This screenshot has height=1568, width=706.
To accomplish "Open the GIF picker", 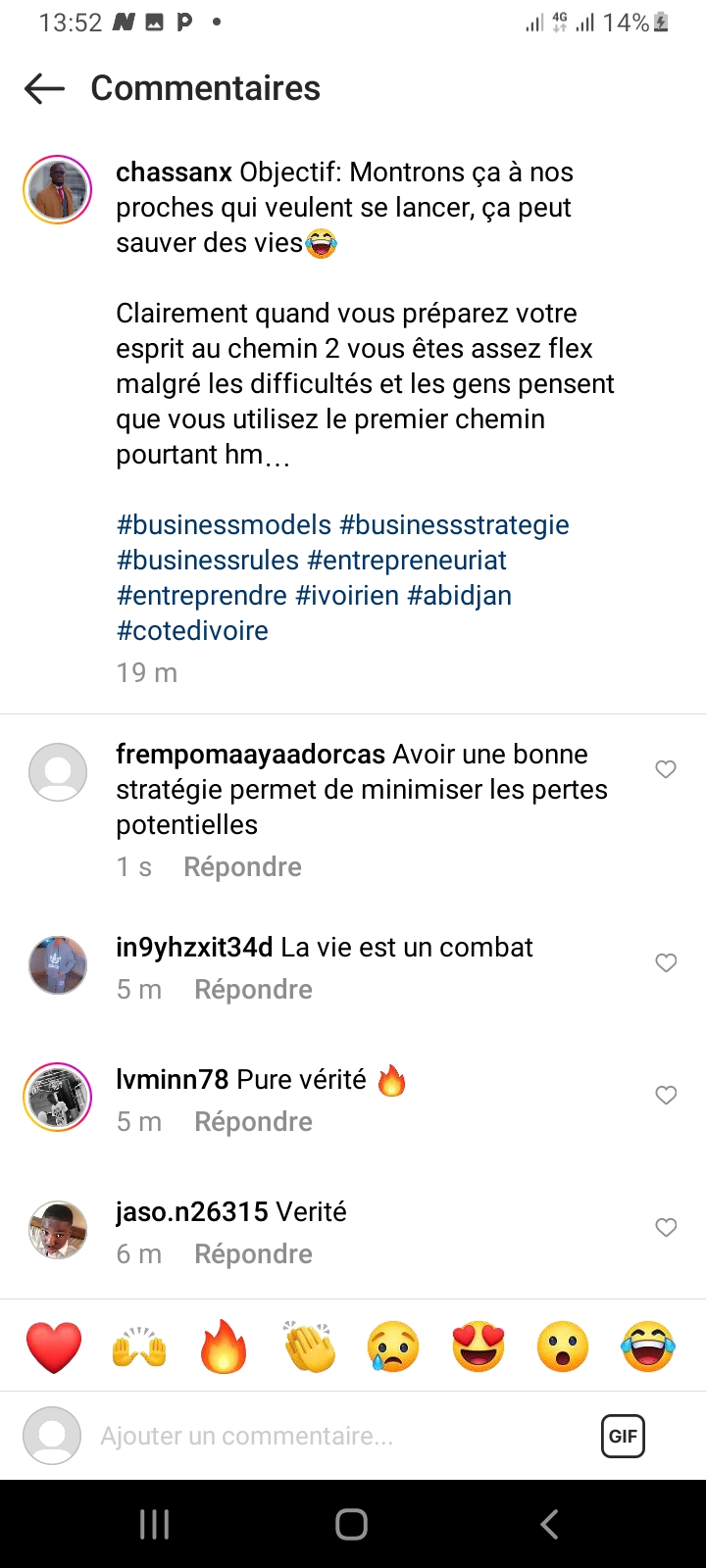I will pyautogui.click(x=623, y=1436).
